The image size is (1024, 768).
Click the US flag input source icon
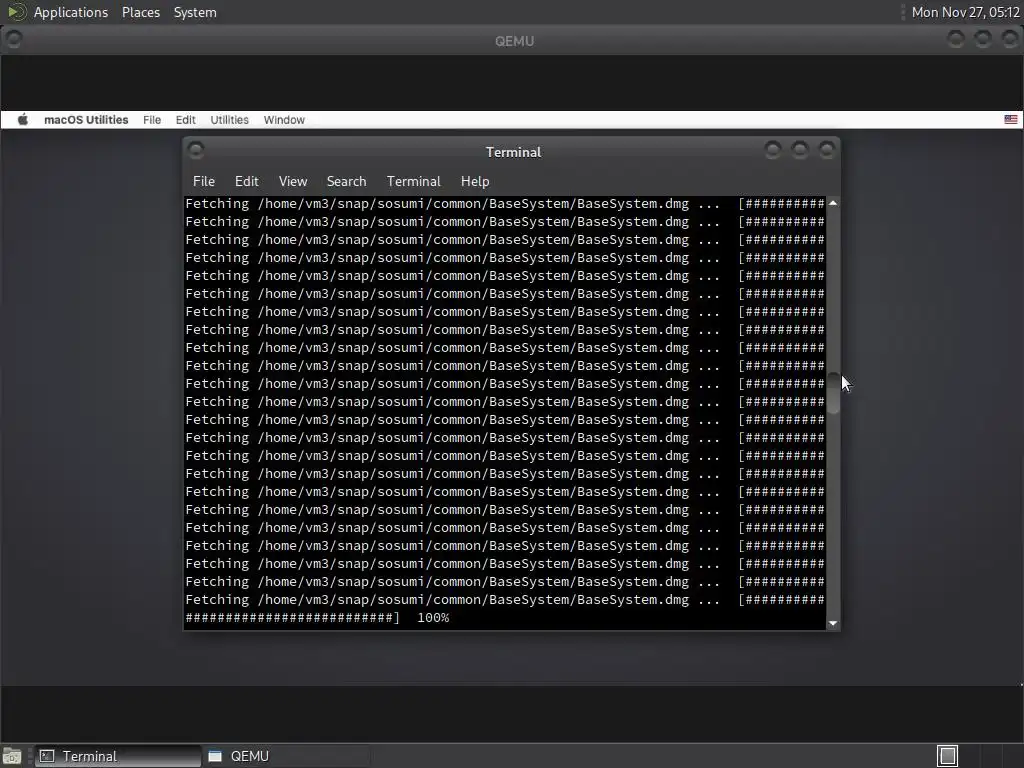coord(1010,120)
